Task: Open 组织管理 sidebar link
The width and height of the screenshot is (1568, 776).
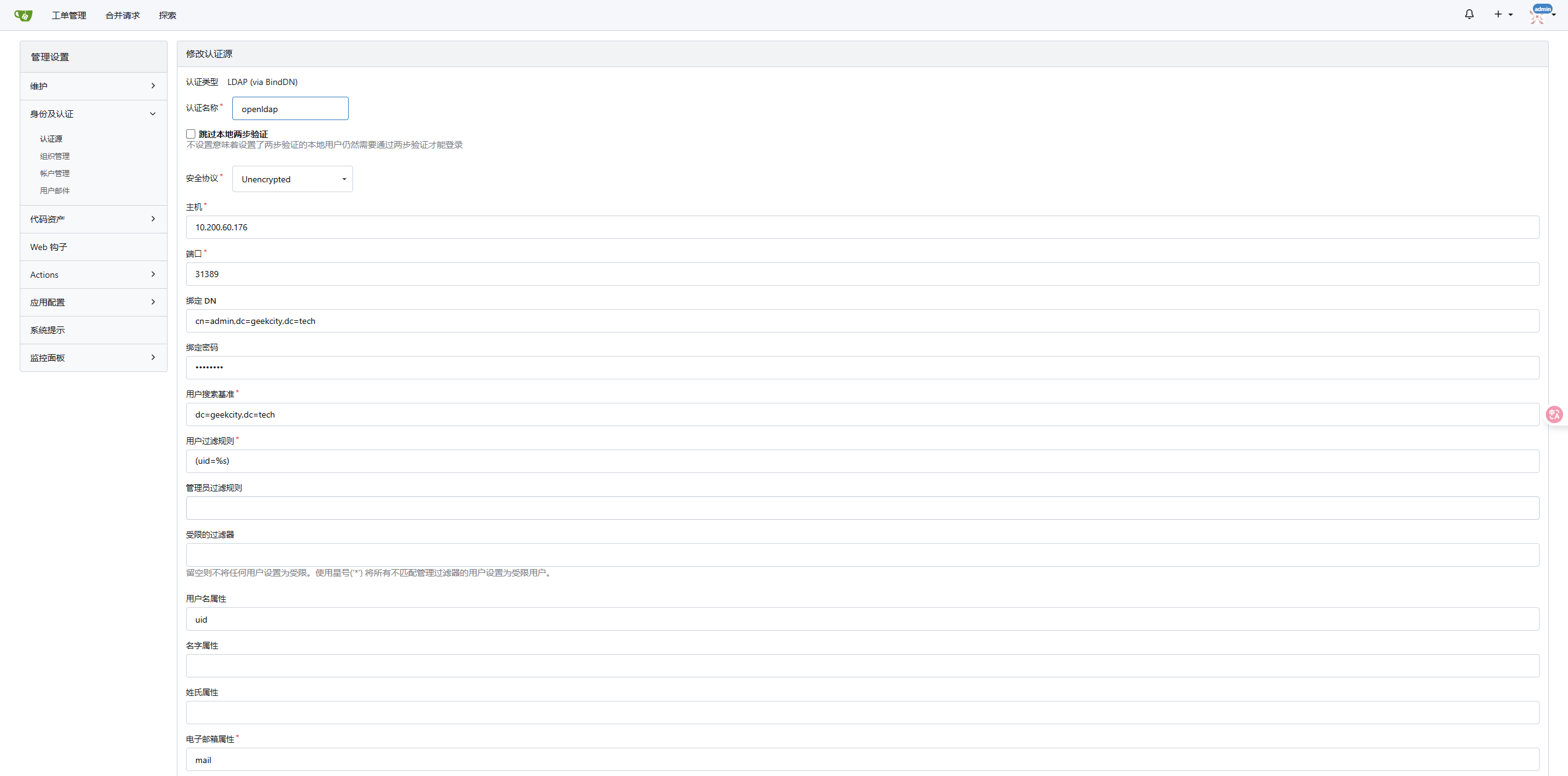Action: [x=55, y=156]
